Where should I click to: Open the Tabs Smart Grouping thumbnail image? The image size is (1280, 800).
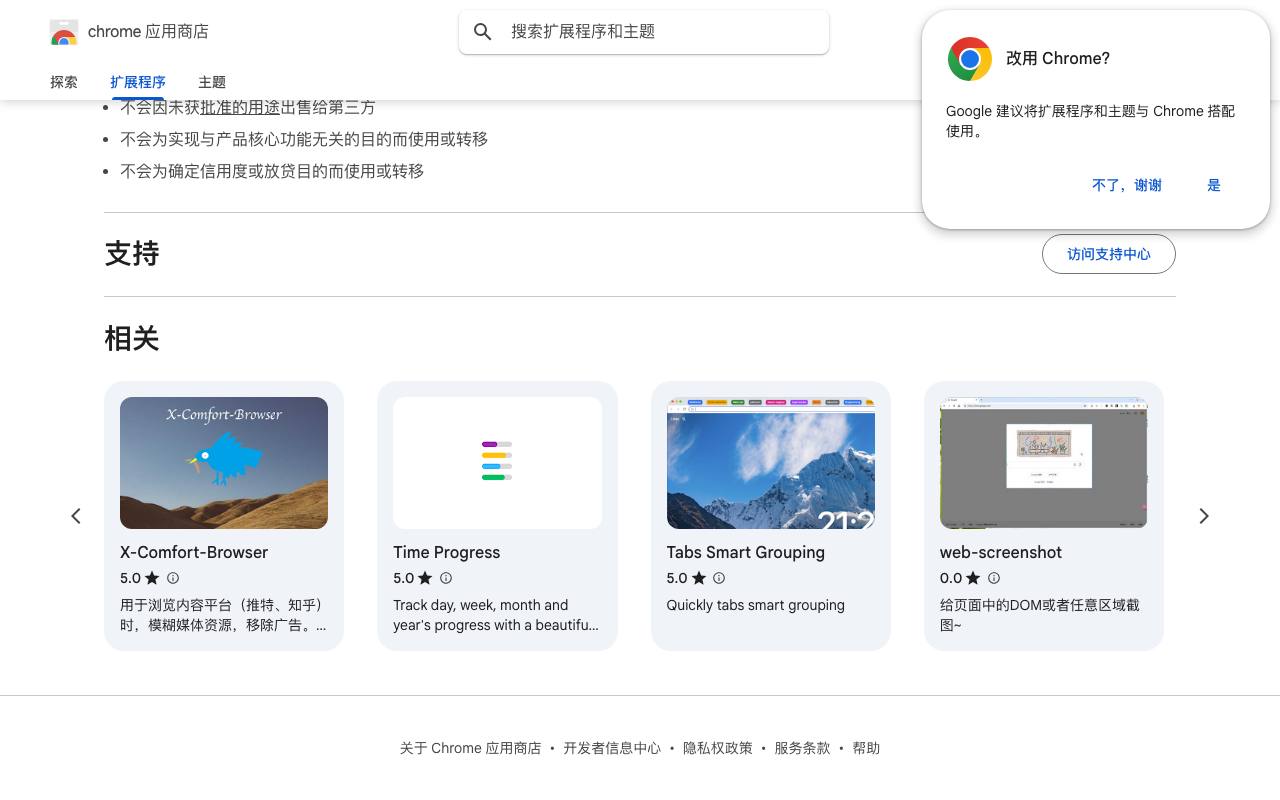coord(771,463)
